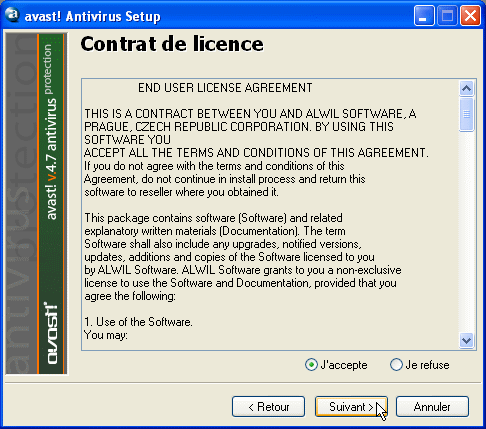Image resolution: width=486 pixels, height=429 pixels.
Task: Cancel setup with the Annuler button
Action: [432, 407]
